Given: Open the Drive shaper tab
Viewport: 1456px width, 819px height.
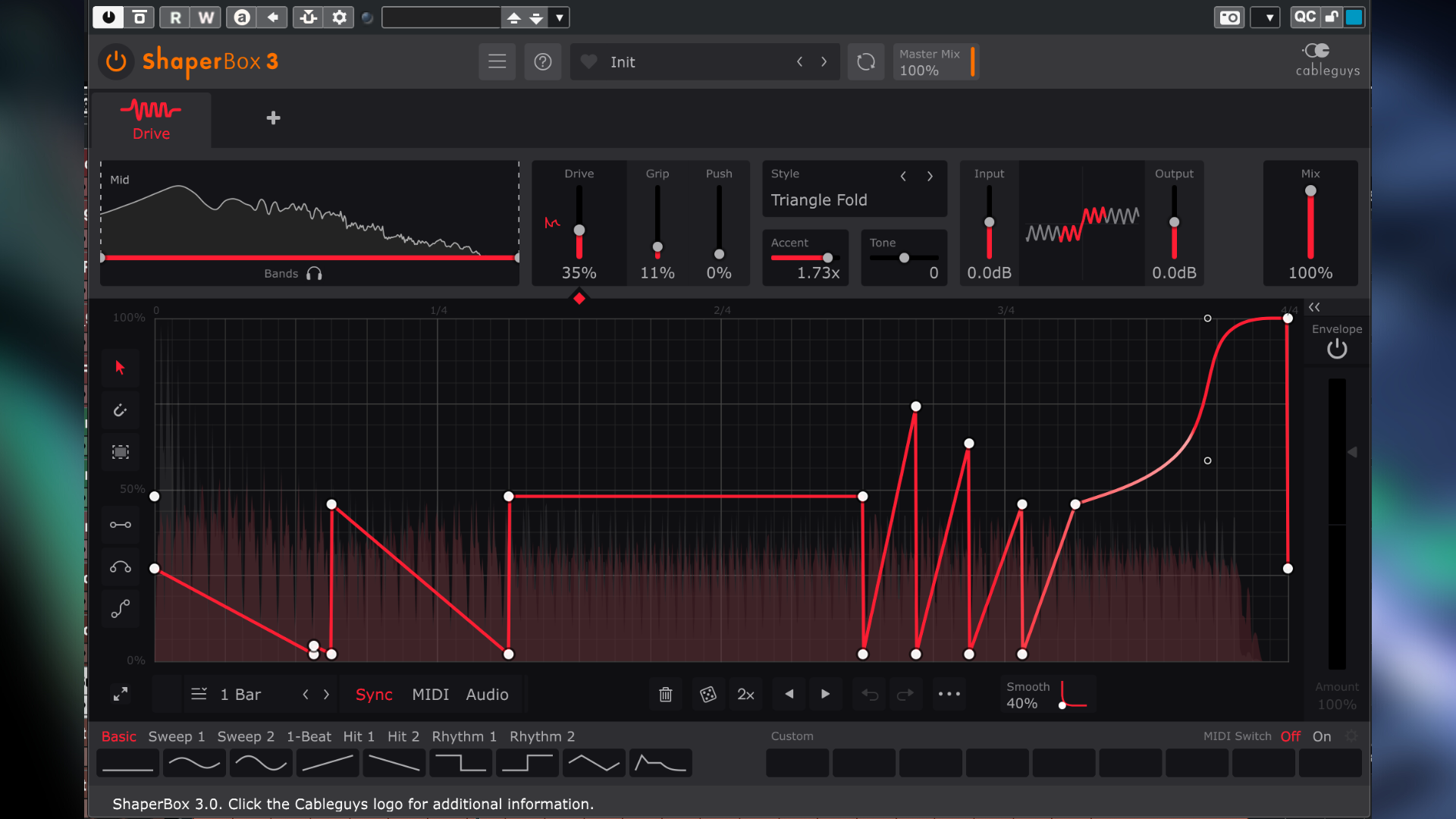Looking at the screenshot, I should pyautogui.click(x=151, y=120).
